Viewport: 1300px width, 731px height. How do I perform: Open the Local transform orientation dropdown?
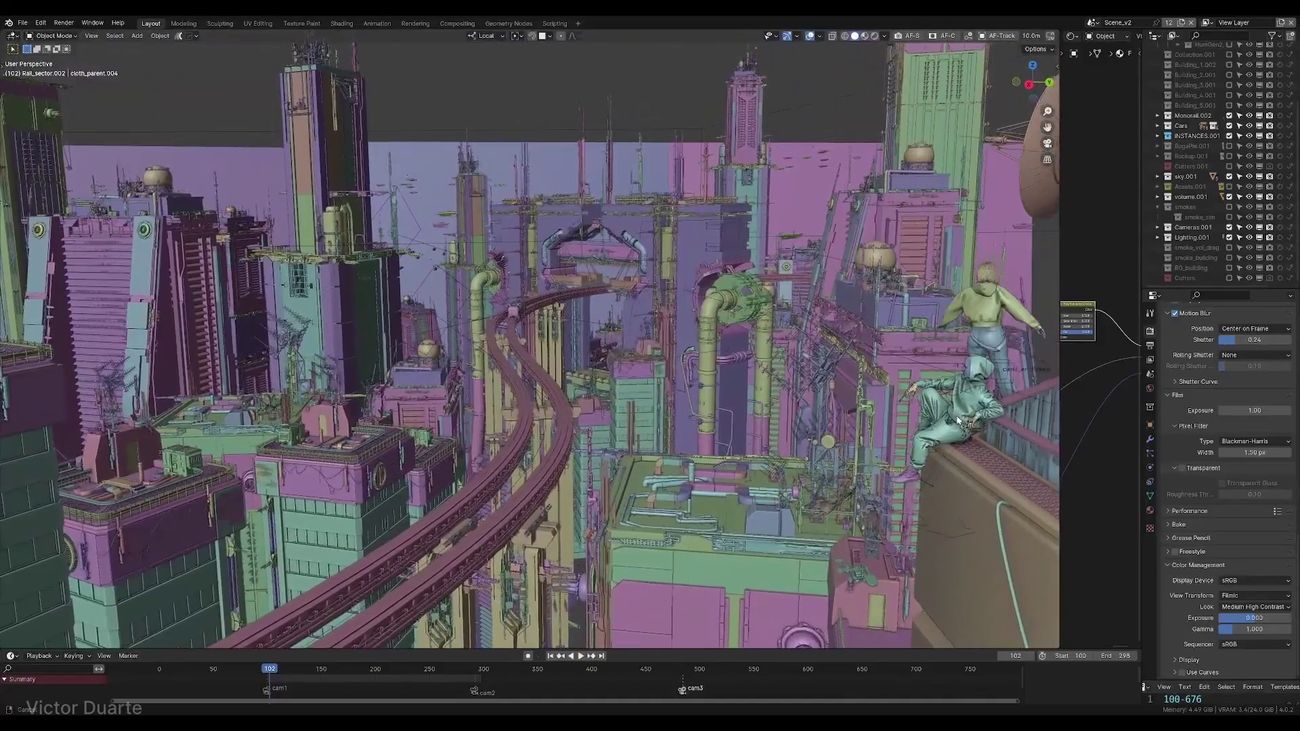487,36
